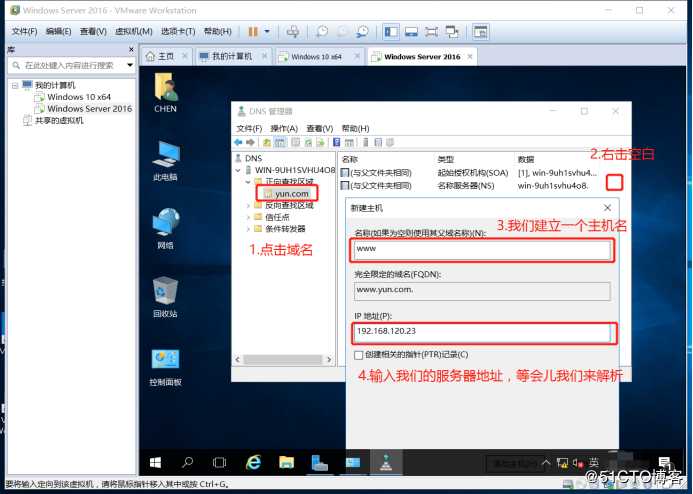Image resolution: width=693 pixels, height=494 pixels.
Task: Open Task View on the taskbar
Action: click(x=219, y=463)
